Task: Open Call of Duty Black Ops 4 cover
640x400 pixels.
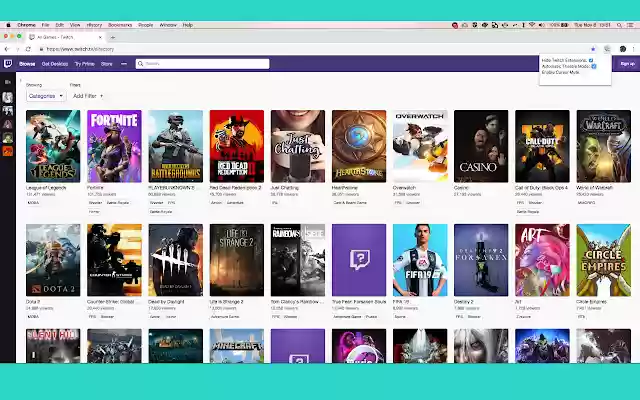Action: point(542,146)
